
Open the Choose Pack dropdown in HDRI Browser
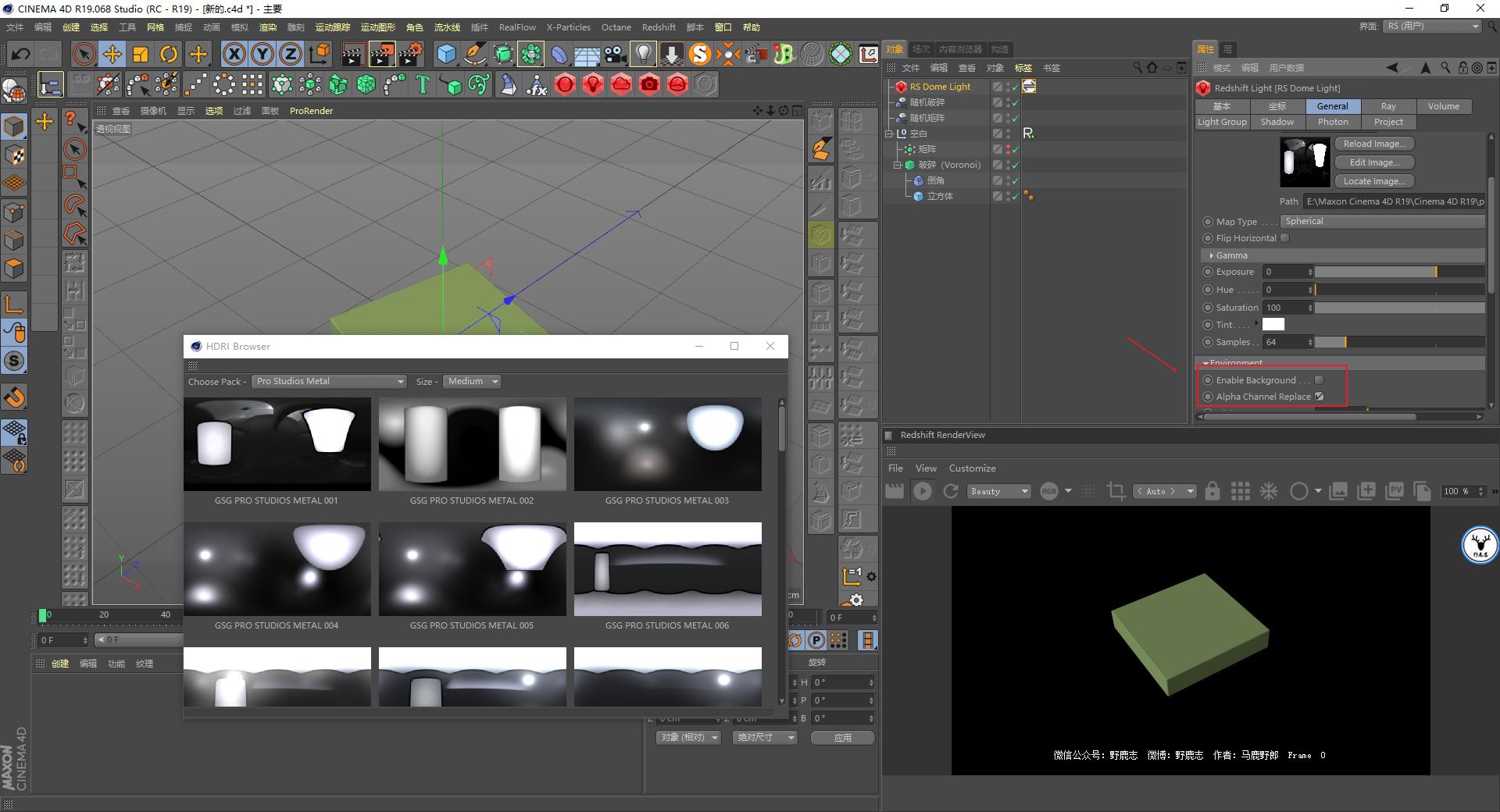click(328, 381)
